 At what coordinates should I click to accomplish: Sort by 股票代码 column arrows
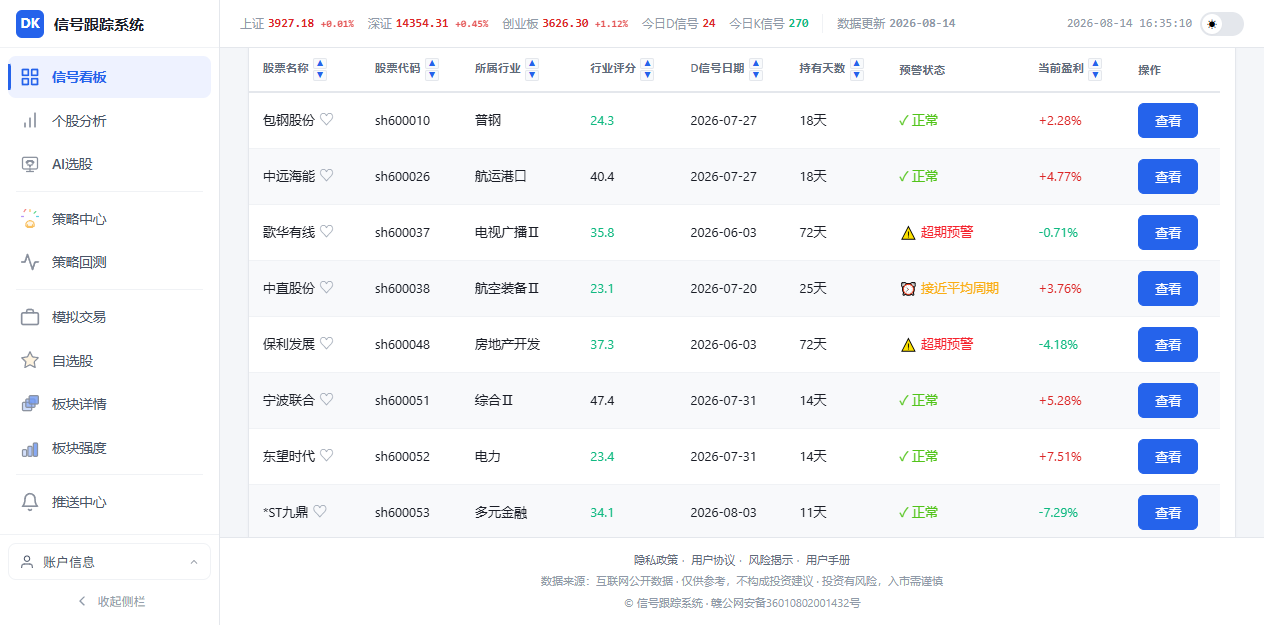[431, 69]
